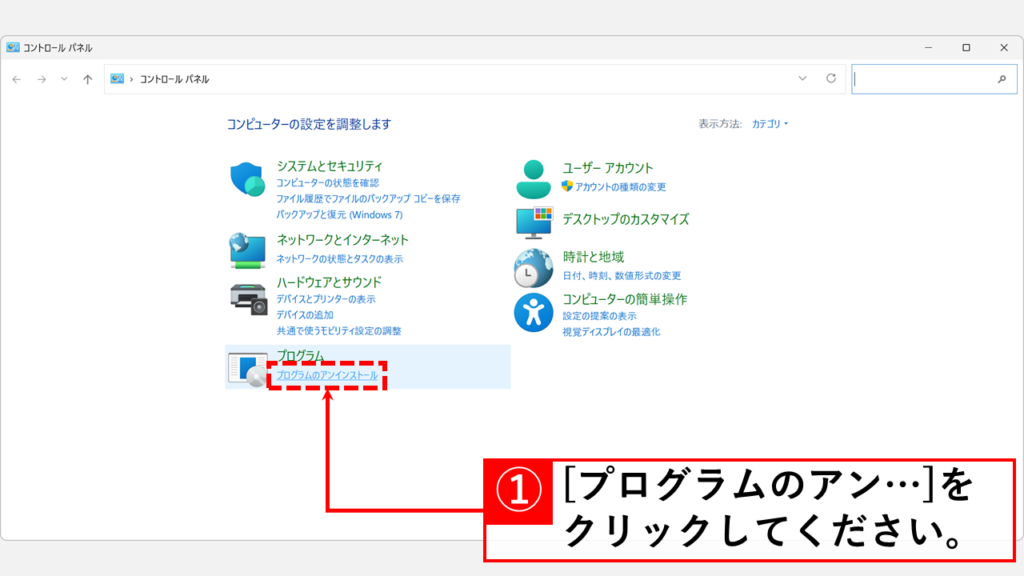The height and width of the screenshot is (576, 1024).
Task: Open the Network and Internet globe icon
Action: click(247, 250)
